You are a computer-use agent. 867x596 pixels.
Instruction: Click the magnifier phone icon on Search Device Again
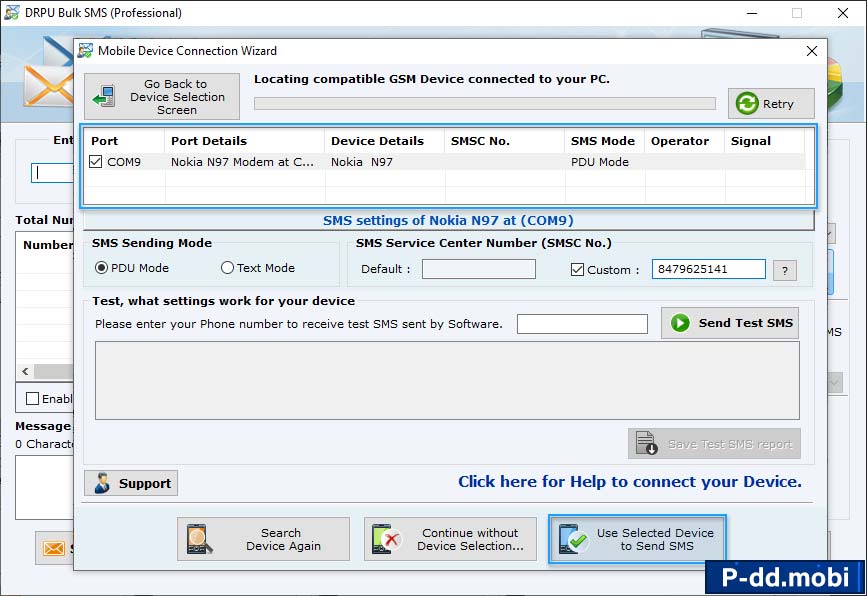point(199,539)
